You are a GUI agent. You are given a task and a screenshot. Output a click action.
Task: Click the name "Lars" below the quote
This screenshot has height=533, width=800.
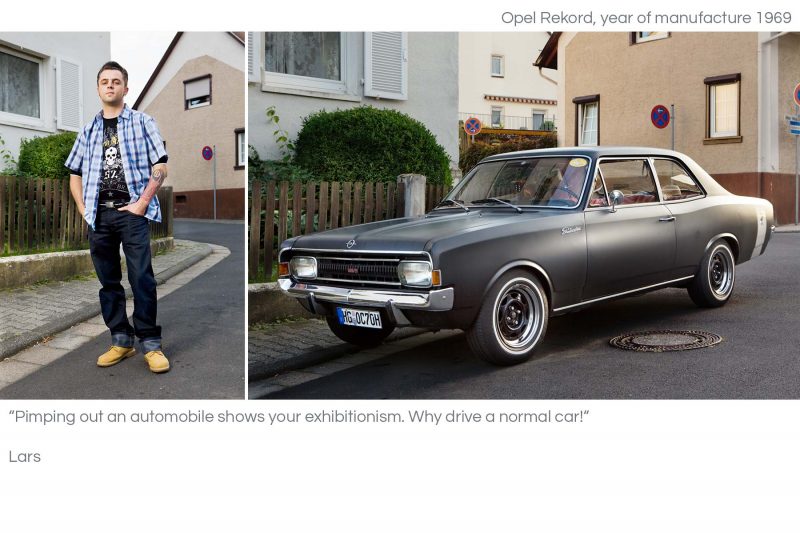point(24,456)
